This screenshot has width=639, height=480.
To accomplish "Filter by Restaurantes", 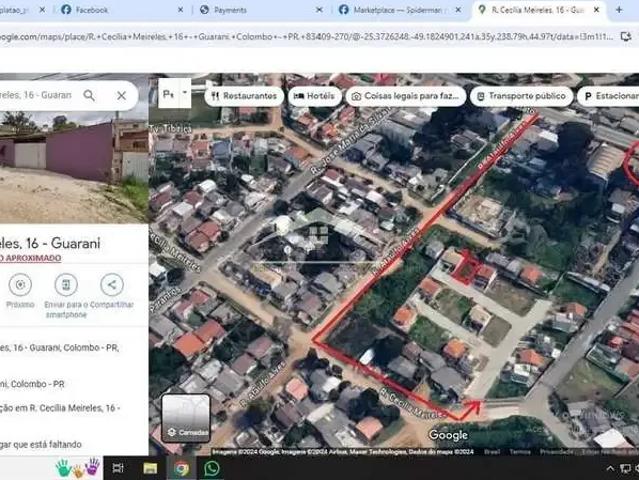I will pos(244,96).
